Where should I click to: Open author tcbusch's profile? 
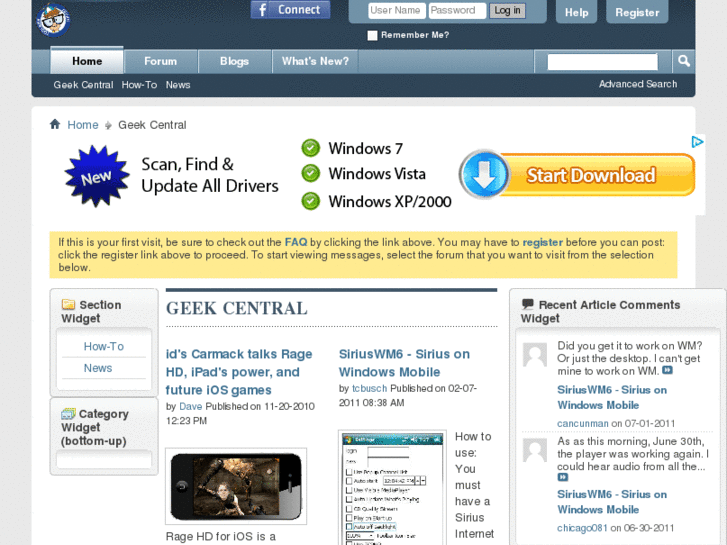370,388
